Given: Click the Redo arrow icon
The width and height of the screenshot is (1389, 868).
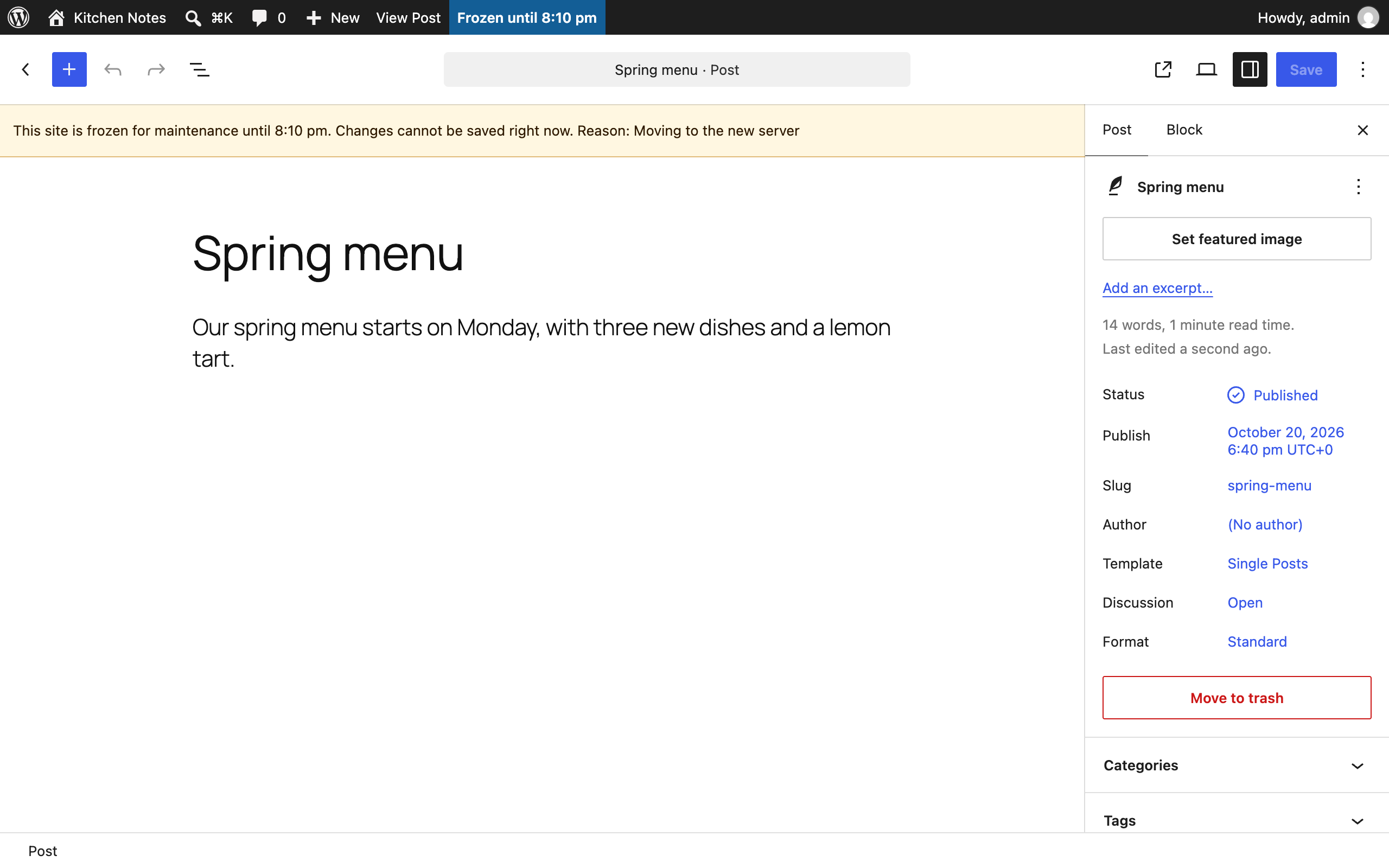Looking at the screenshot, I should (x=156, y=69).
